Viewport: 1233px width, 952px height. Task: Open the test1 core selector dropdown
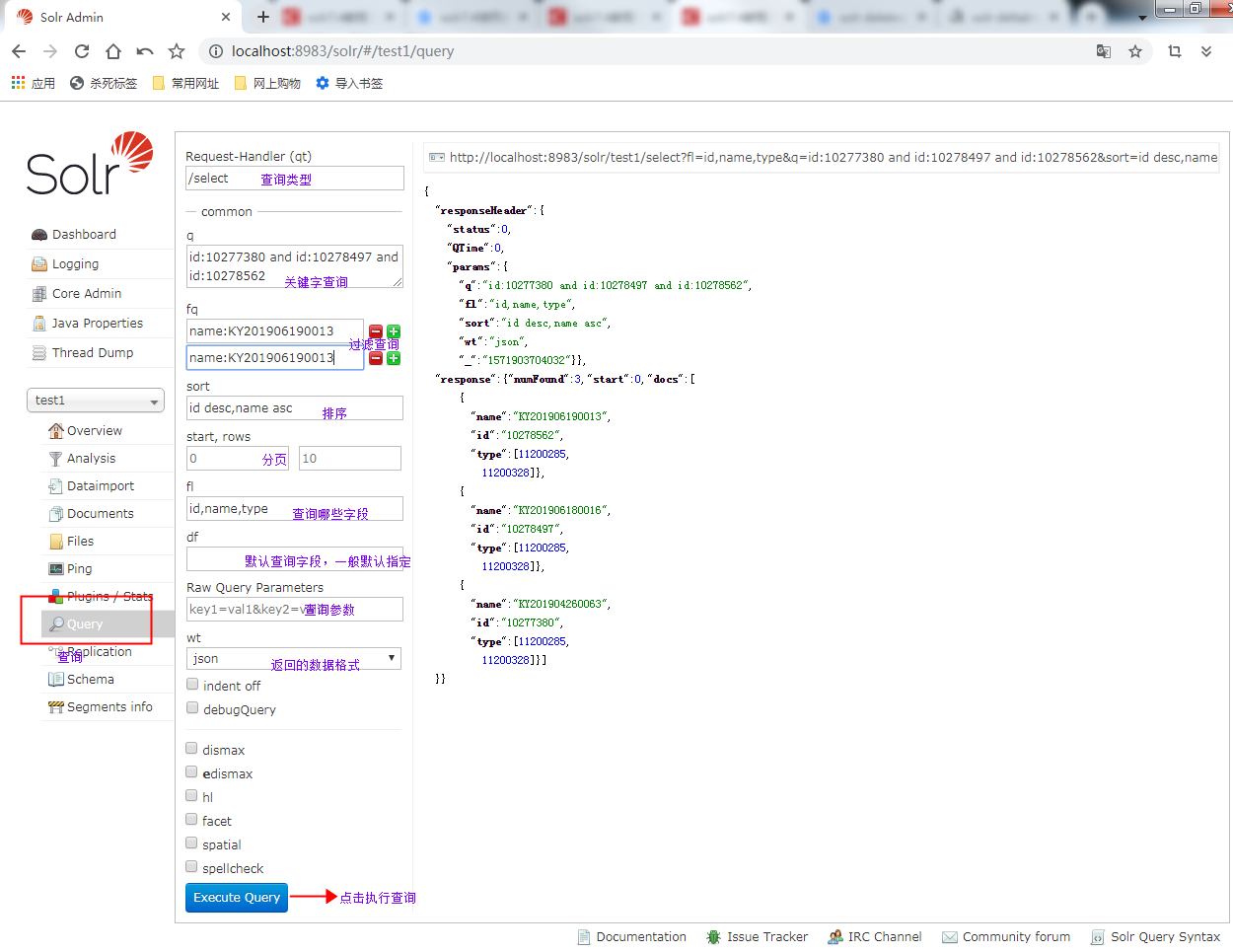(96, 401)
